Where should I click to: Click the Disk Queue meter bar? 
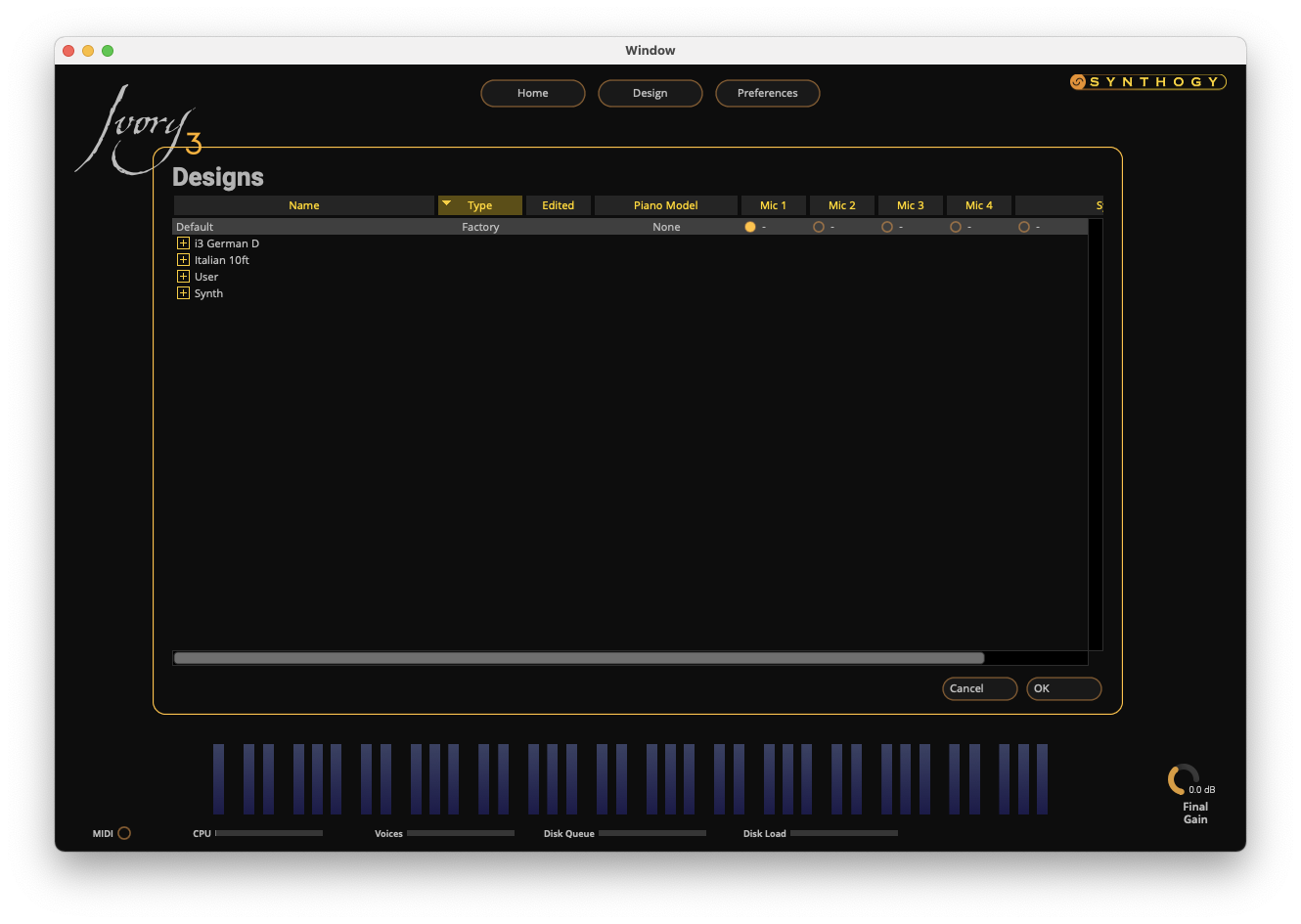pyautogui.click(x=652, y=833)
